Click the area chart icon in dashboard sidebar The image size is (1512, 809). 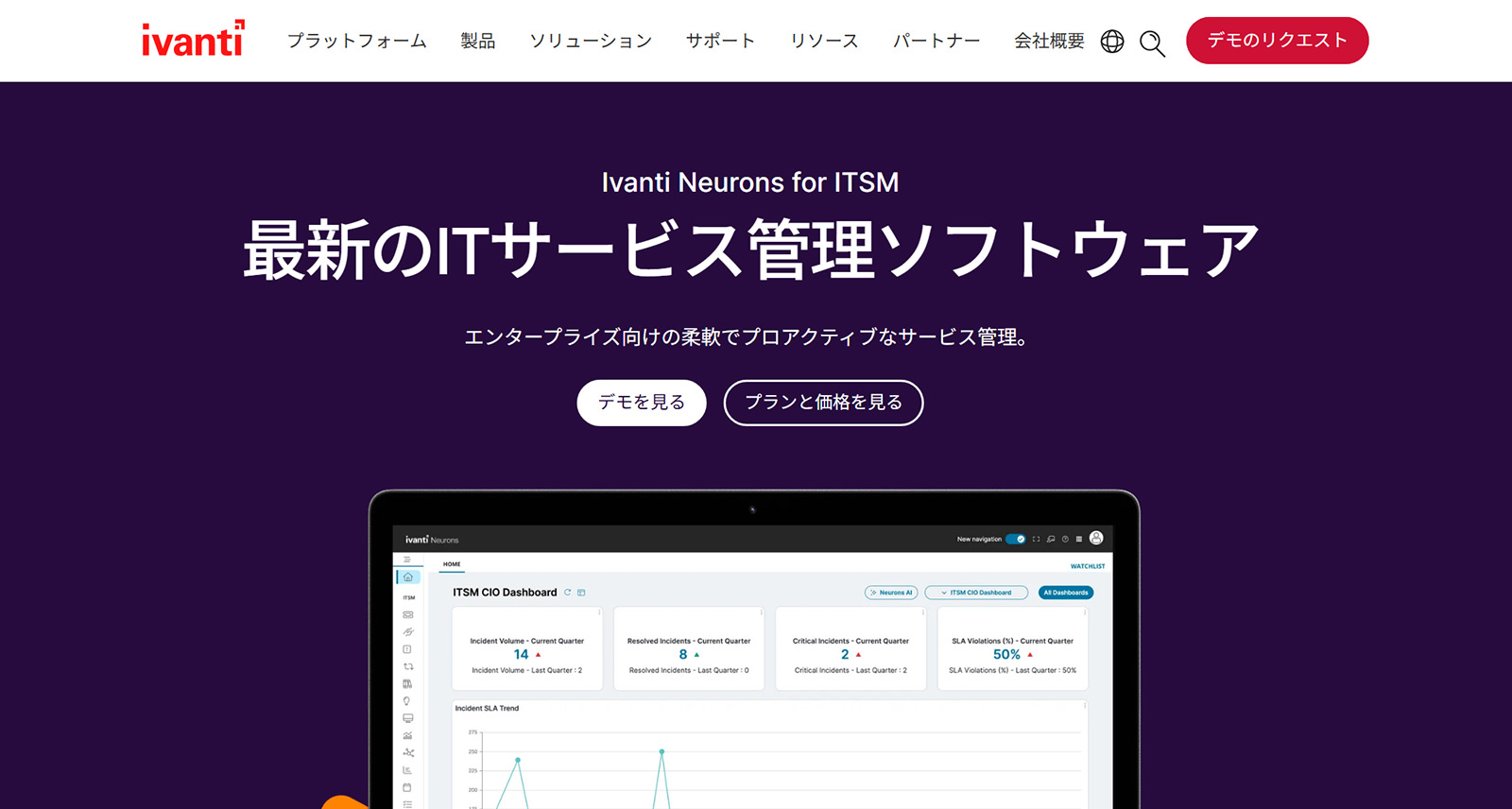click(408, 735)
